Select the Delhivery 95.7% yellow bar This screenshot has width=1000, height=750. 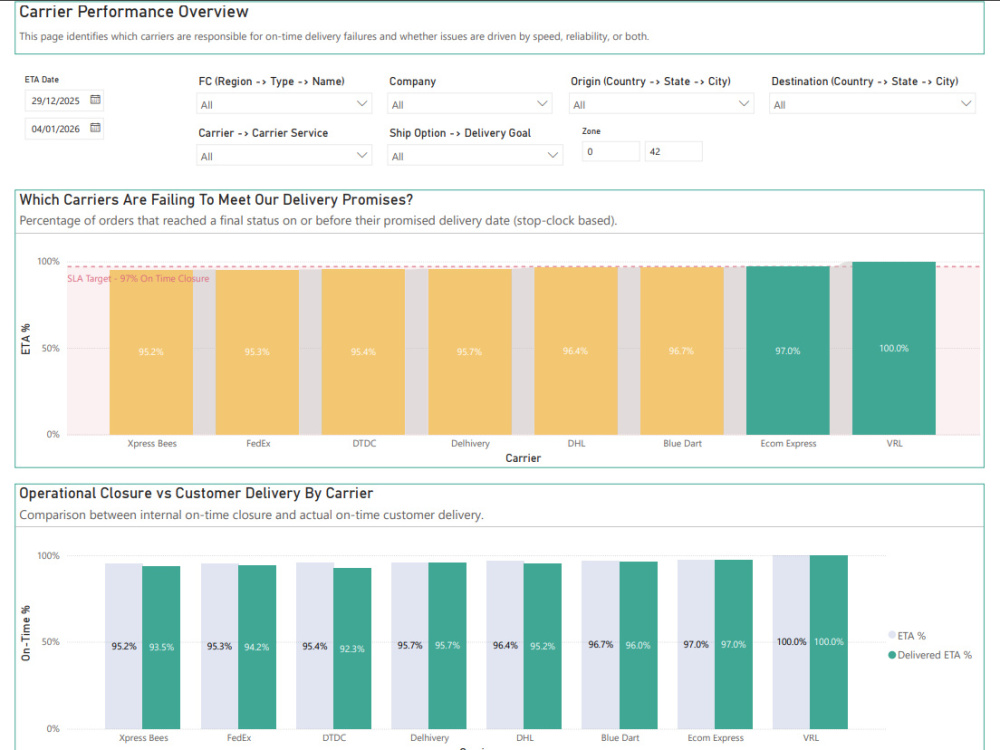tap(469, 352)
